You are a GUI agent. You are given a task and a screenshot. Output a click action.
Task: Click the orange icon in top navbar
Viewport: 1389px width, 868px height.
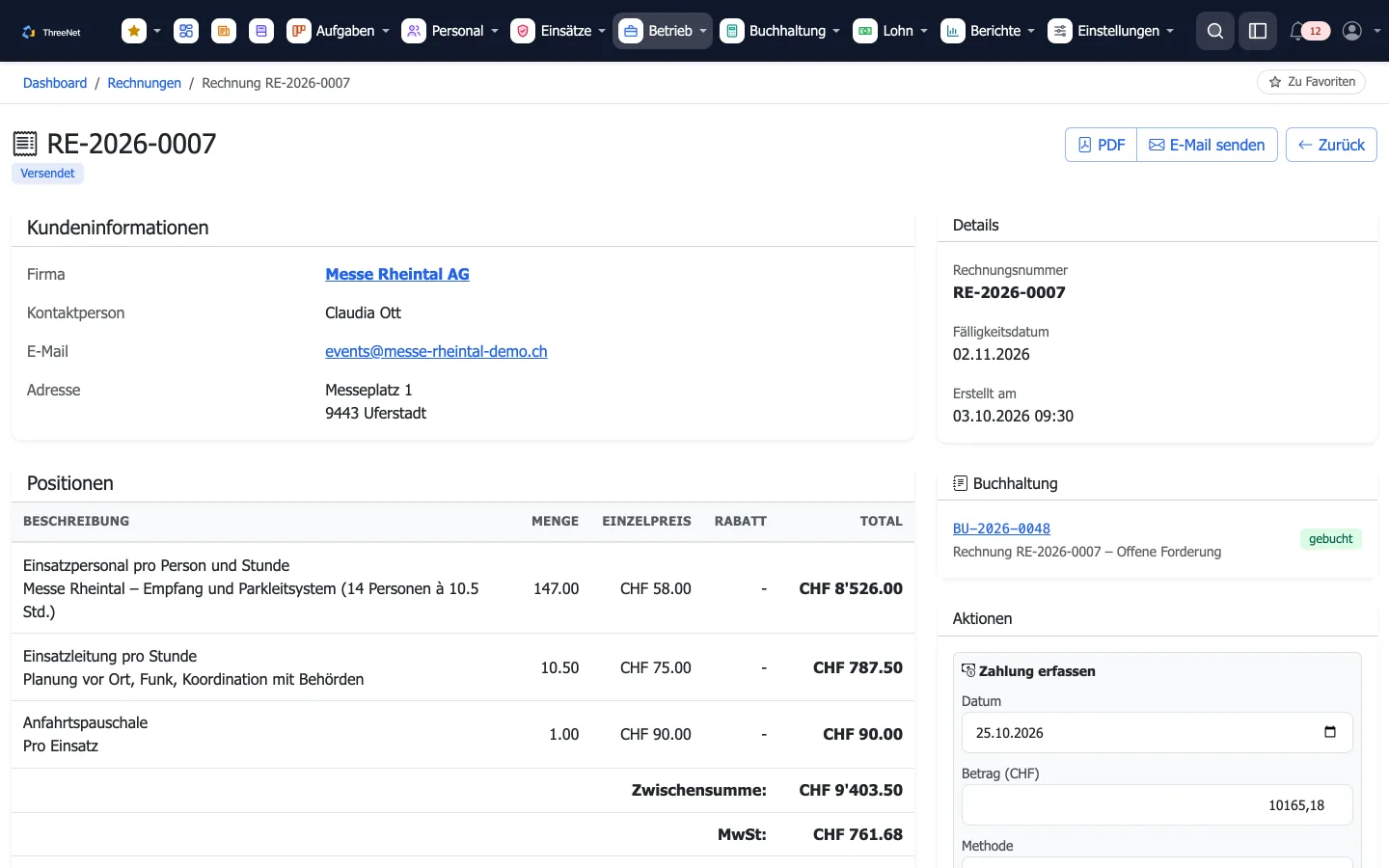224,31
